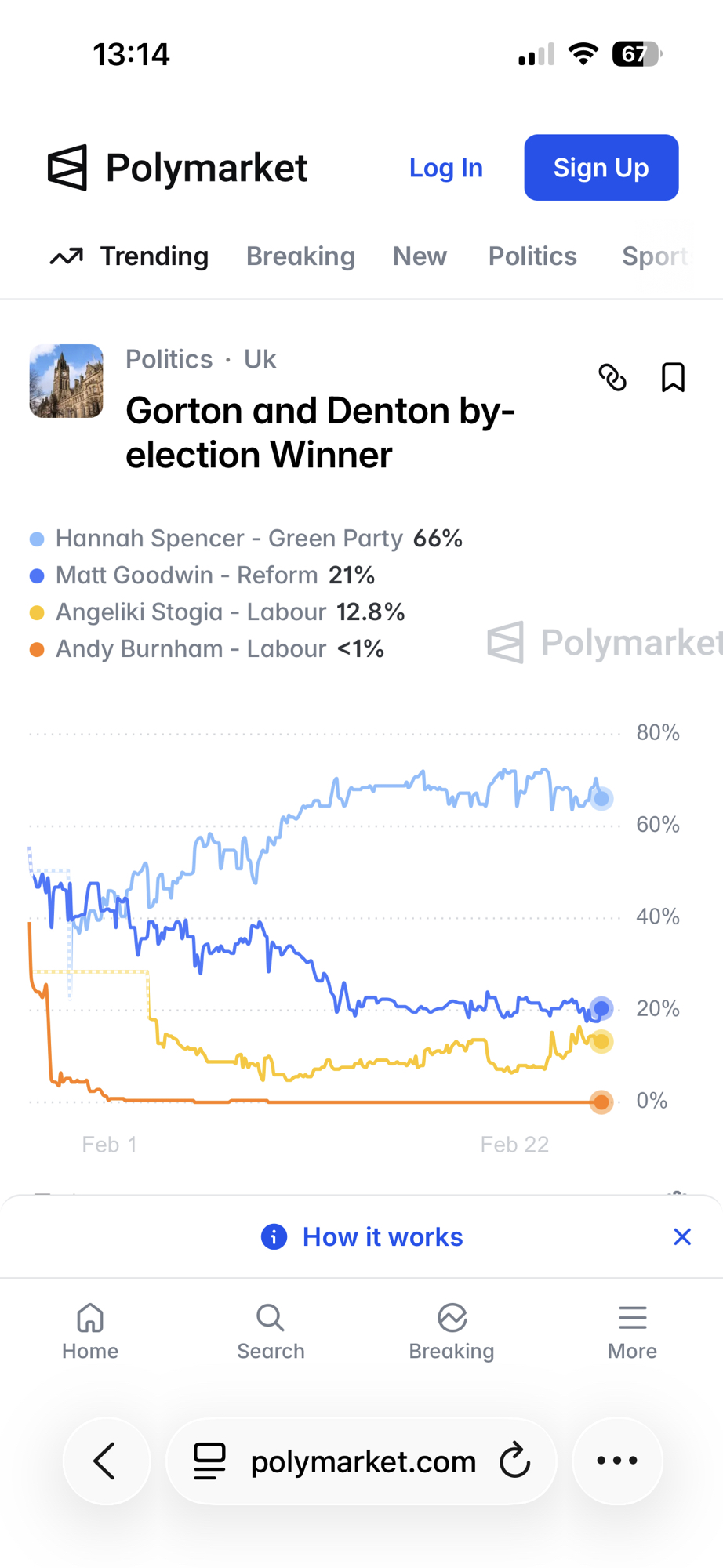
Task: Bookmark the Gorton and Denton market
Action: tap(673, 377)
